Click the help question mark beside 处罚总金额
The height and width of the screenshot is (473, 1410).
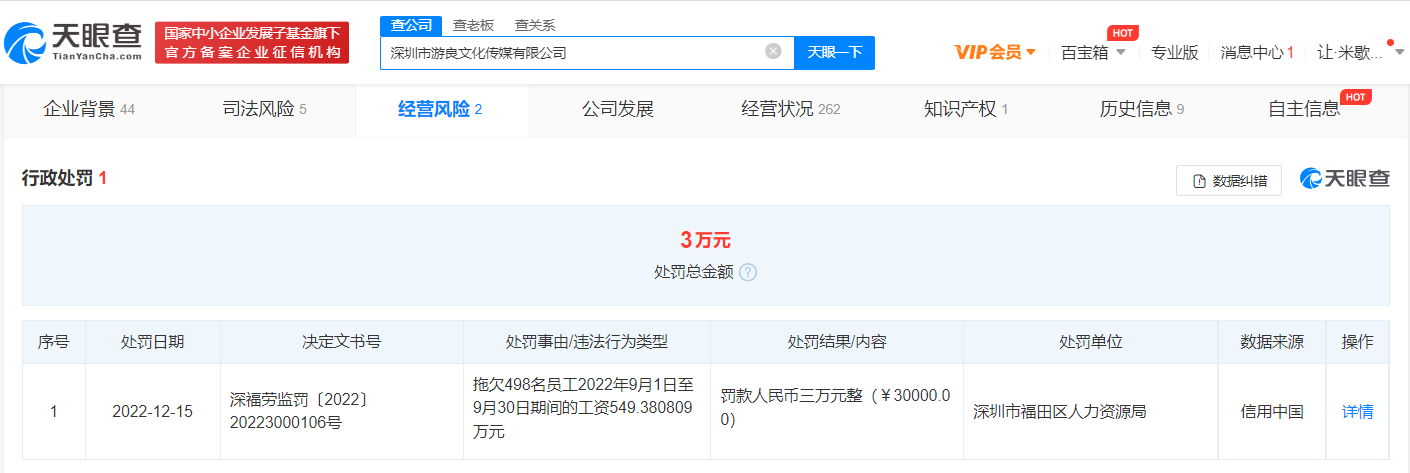pyautogui.click(x=748, y=272)
